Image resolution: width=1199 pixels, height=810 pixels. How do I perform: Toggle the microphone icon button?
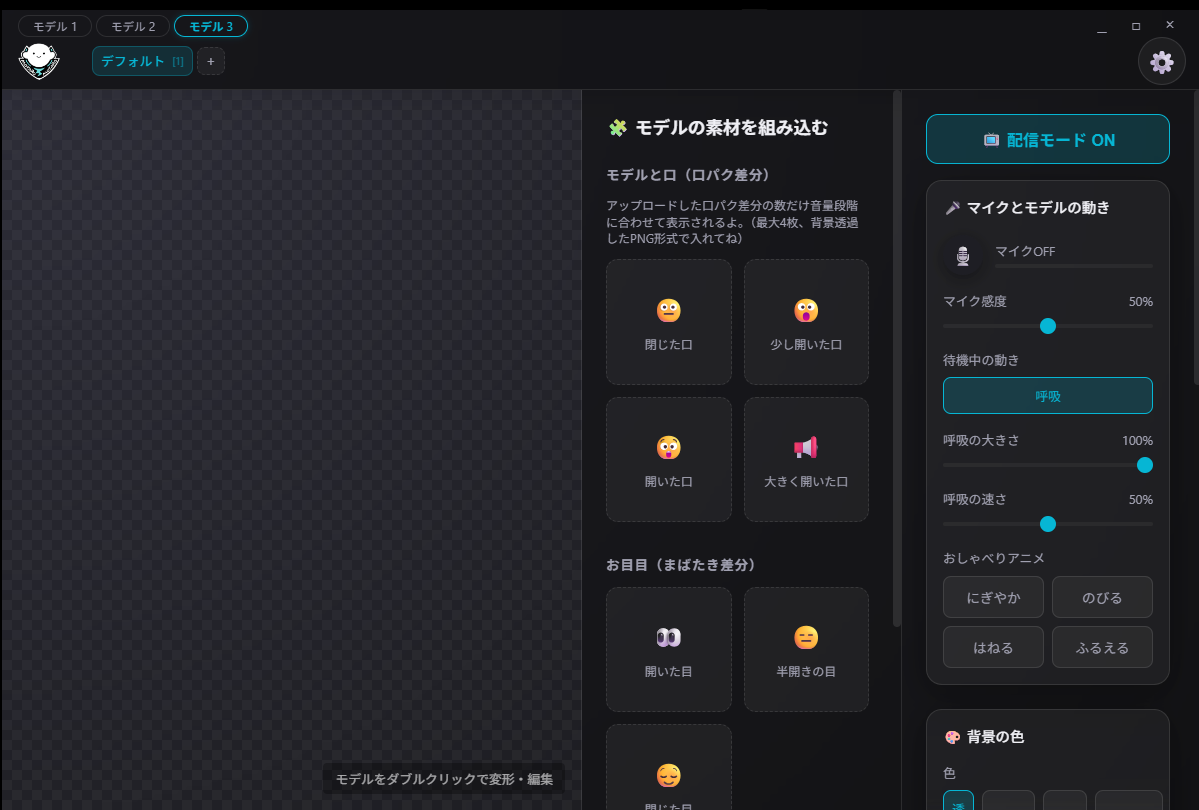click(963, 256)
